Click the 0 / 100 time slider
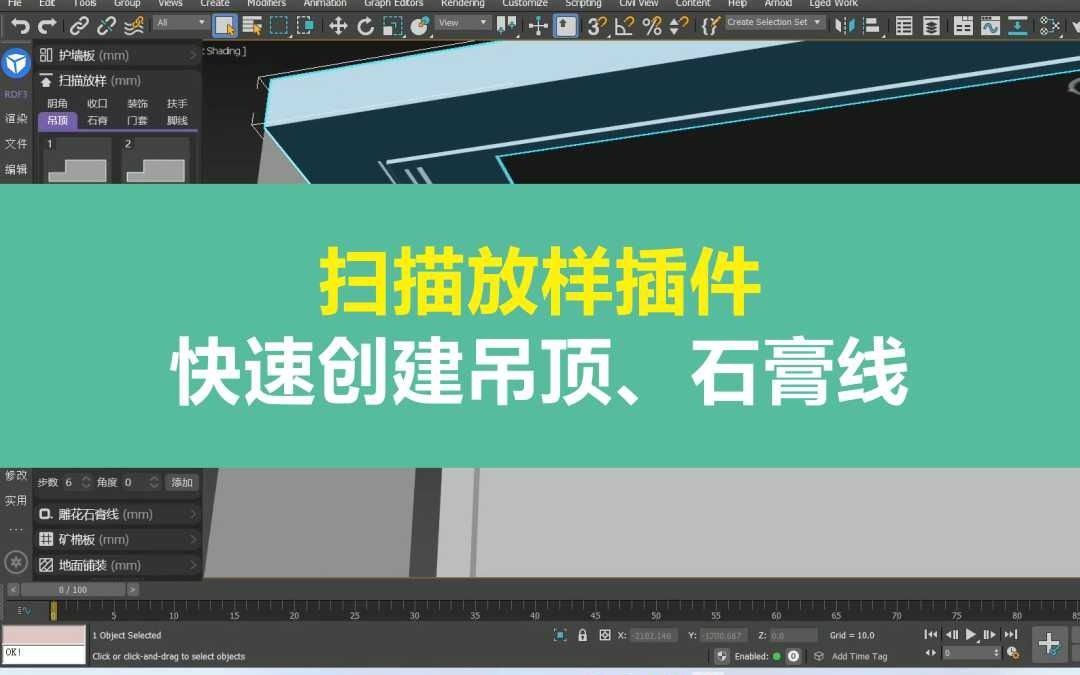The height and width of the screenshot is (675, 1080). tap(73, 590)
